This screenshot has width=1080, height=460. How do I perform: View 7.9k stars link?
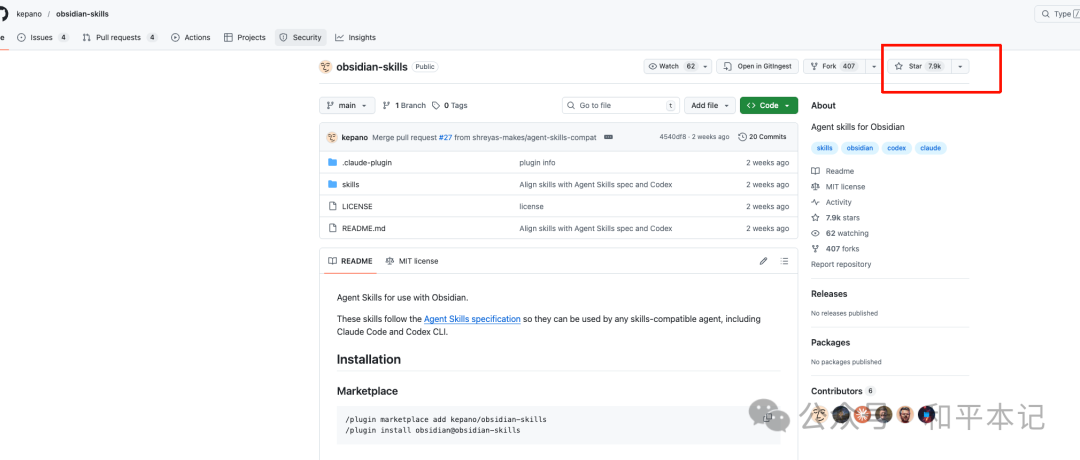(835, 218)
